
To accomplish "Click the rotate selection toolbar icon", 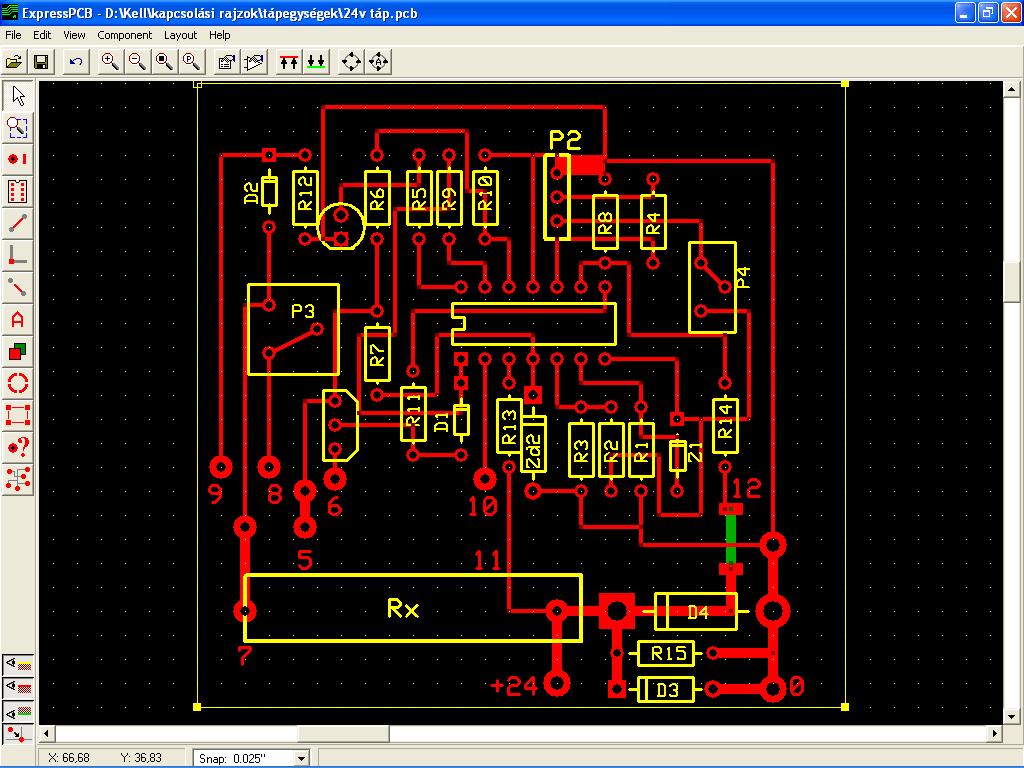I will pyautogui.click(x=351, y=62).
